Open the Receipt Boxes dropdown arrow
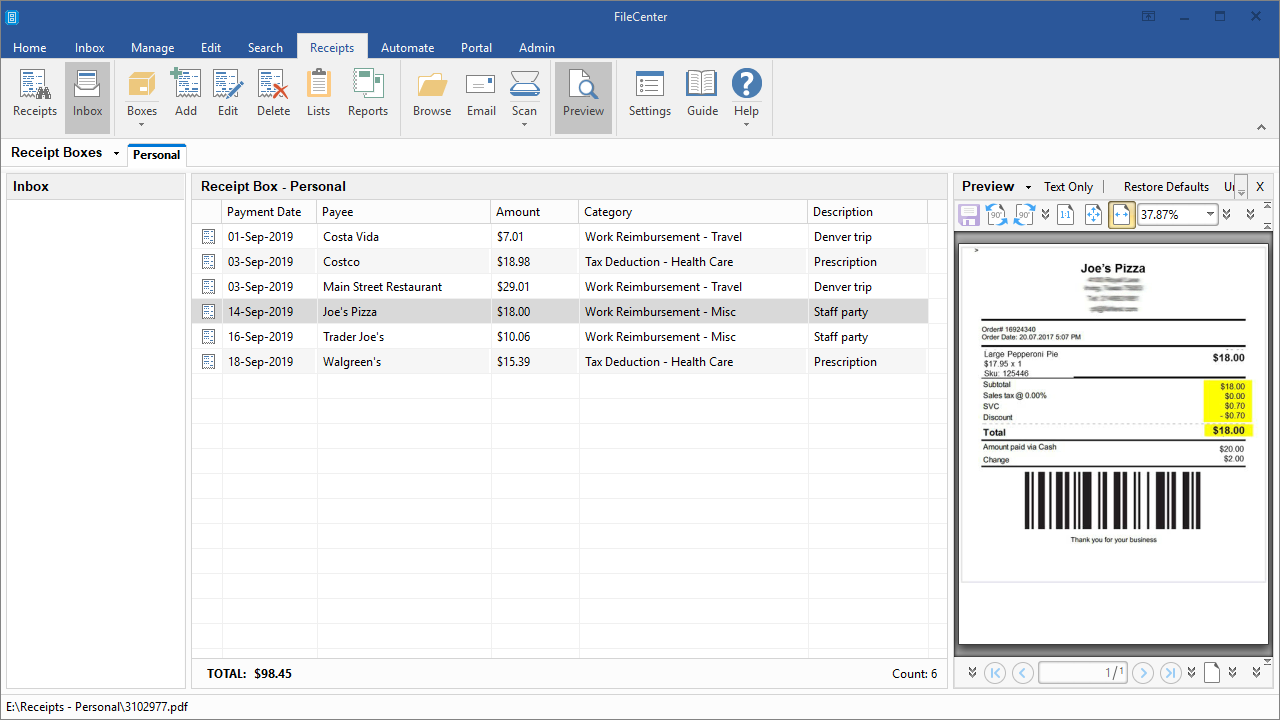The height and width of the screenshot is (720, 1280). pyautogui.click(x=116, y=154)
